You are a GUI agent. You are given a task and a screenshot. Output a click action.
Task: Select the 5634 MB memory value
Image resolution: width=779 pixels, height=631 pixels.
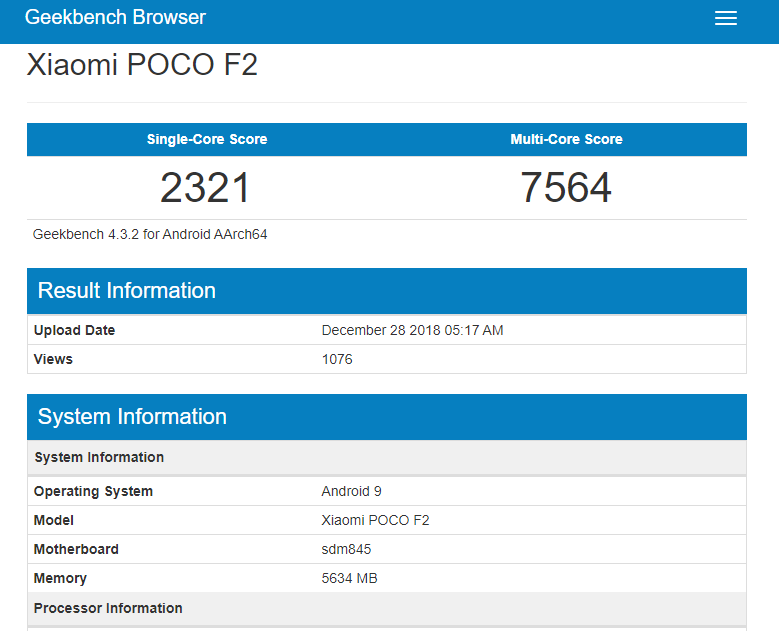pyautogui.click(x=349, y=578)
